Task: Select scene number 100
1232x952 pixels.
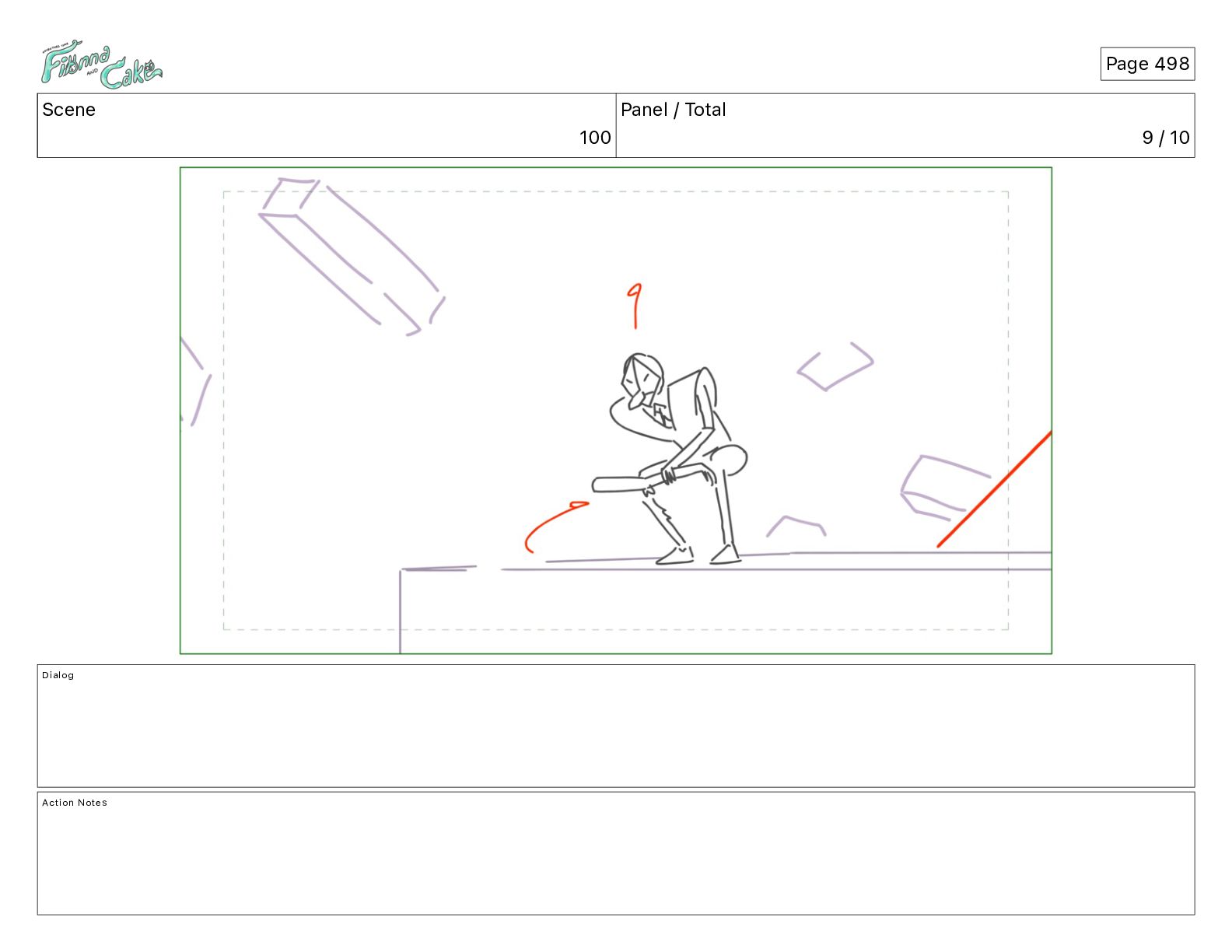Action: 595,138
